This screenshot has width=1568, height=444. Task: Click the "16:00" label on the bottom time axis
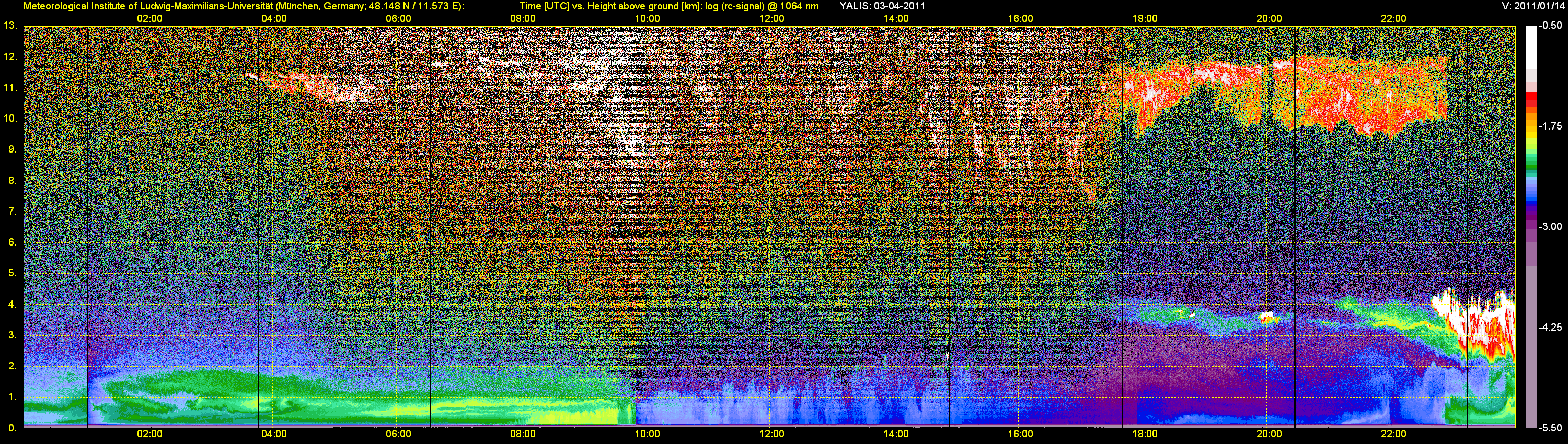click(x=1020, y=434)
